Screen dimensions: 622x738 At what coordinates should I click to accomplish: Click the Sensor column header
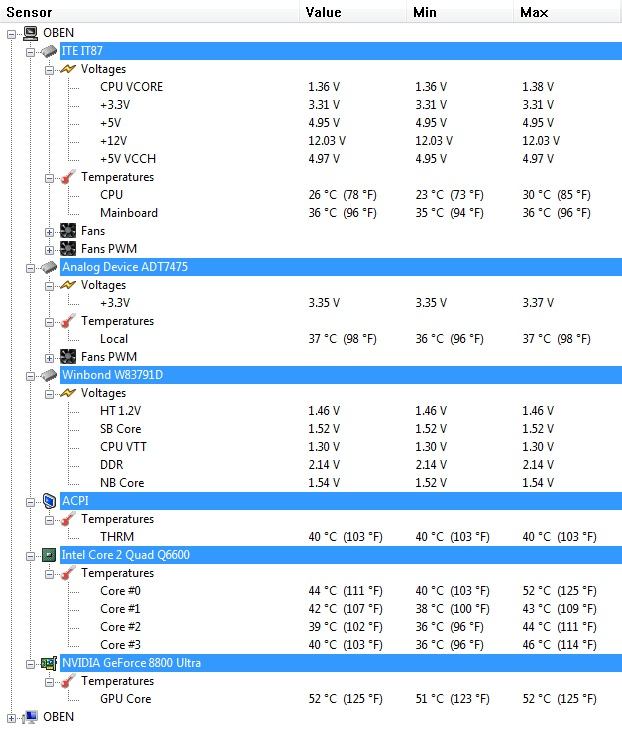[150, 12]
